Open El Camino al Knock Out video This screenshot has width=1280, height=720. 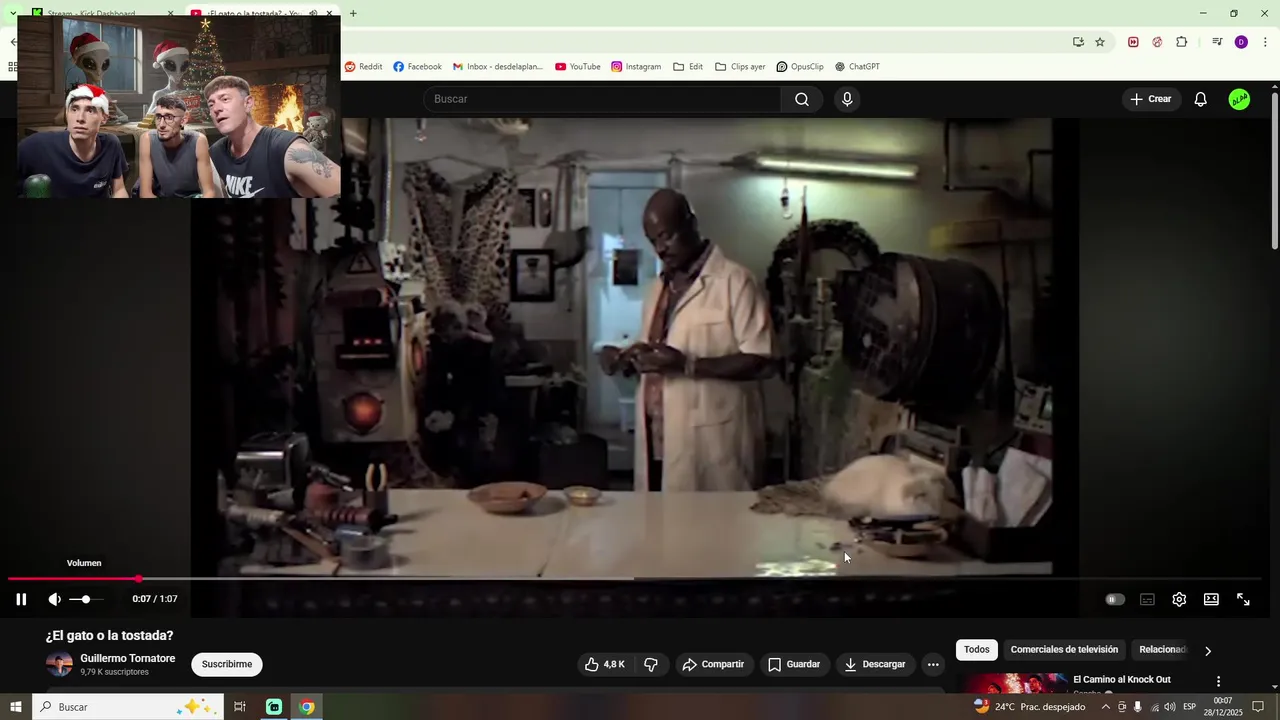(x=1122, y=680)
